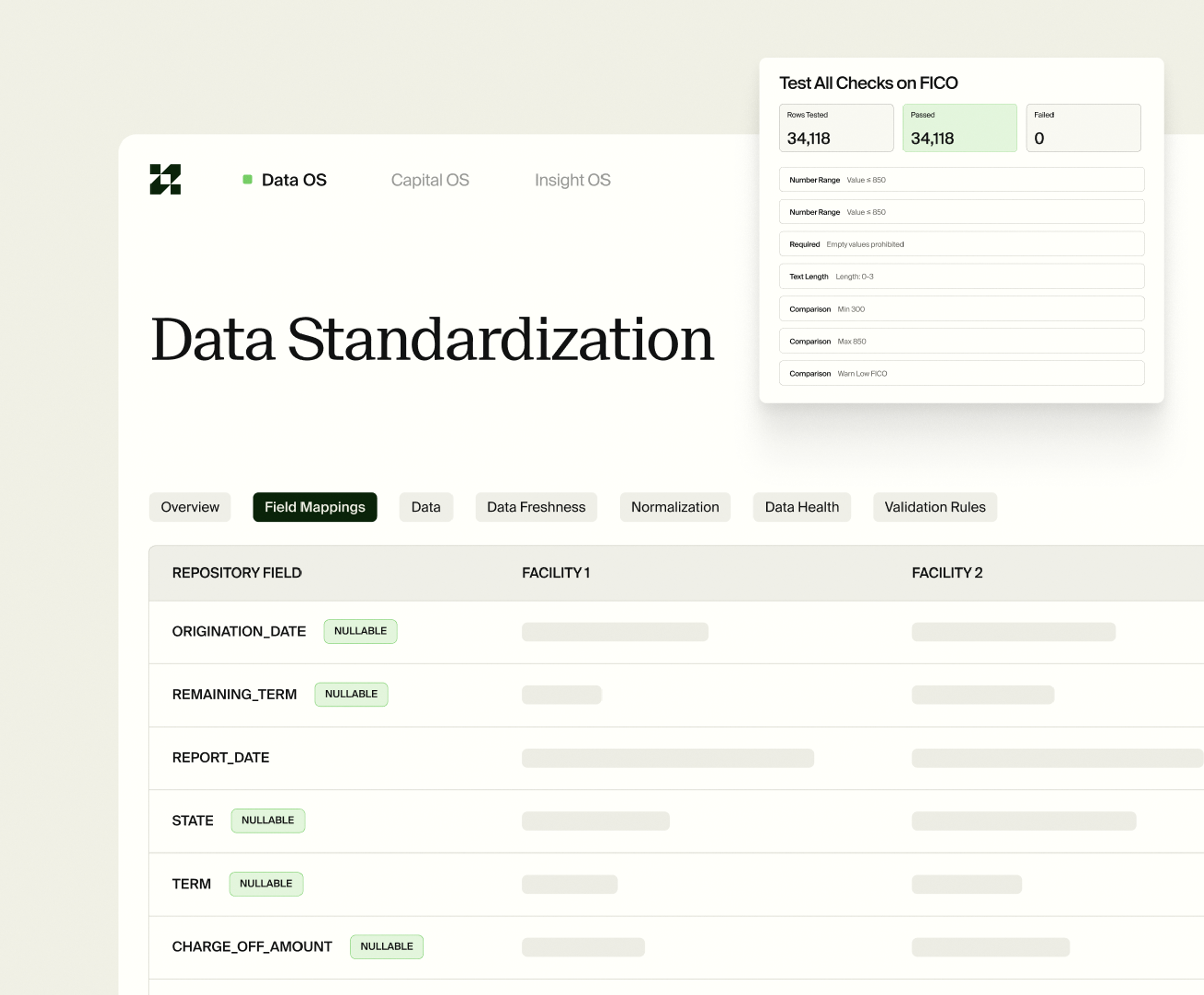Select the STATE field name
The height and width of the screenshot is (995, 1204).
tap(193, 821)
